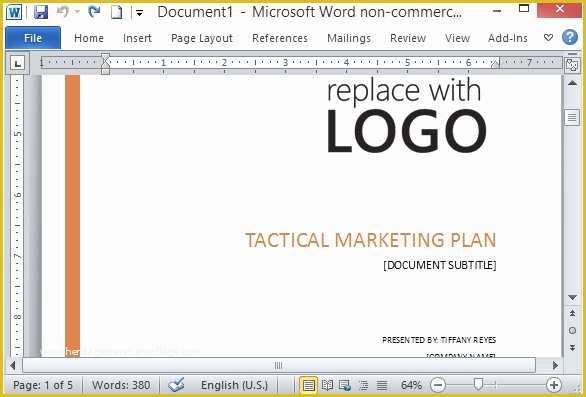Viewport: 586px width, 397px height.
Task: Go to next page with double-down arrow
Action: click(572, 348)
